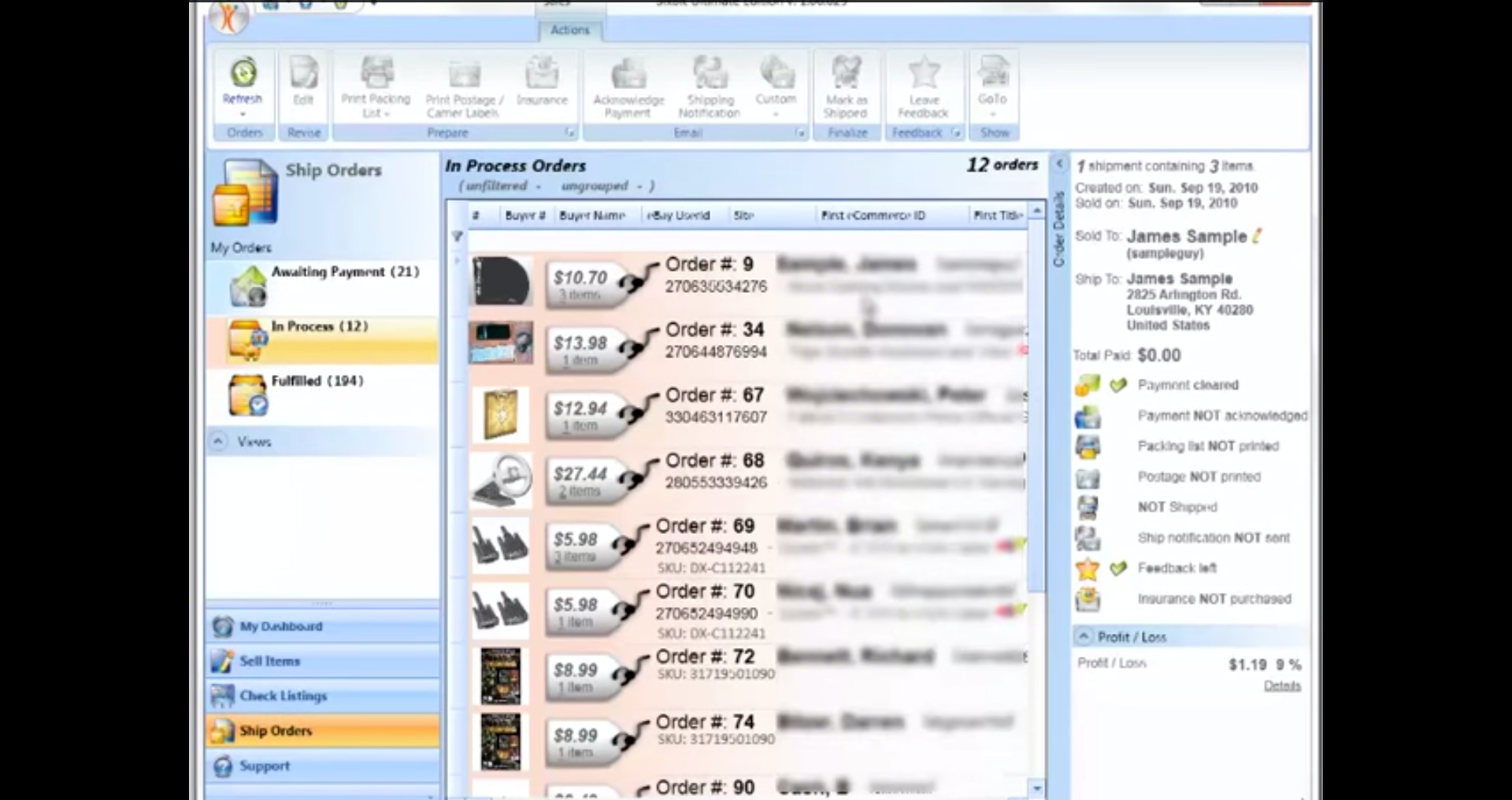Collapse the Views panel chevron

218,442
